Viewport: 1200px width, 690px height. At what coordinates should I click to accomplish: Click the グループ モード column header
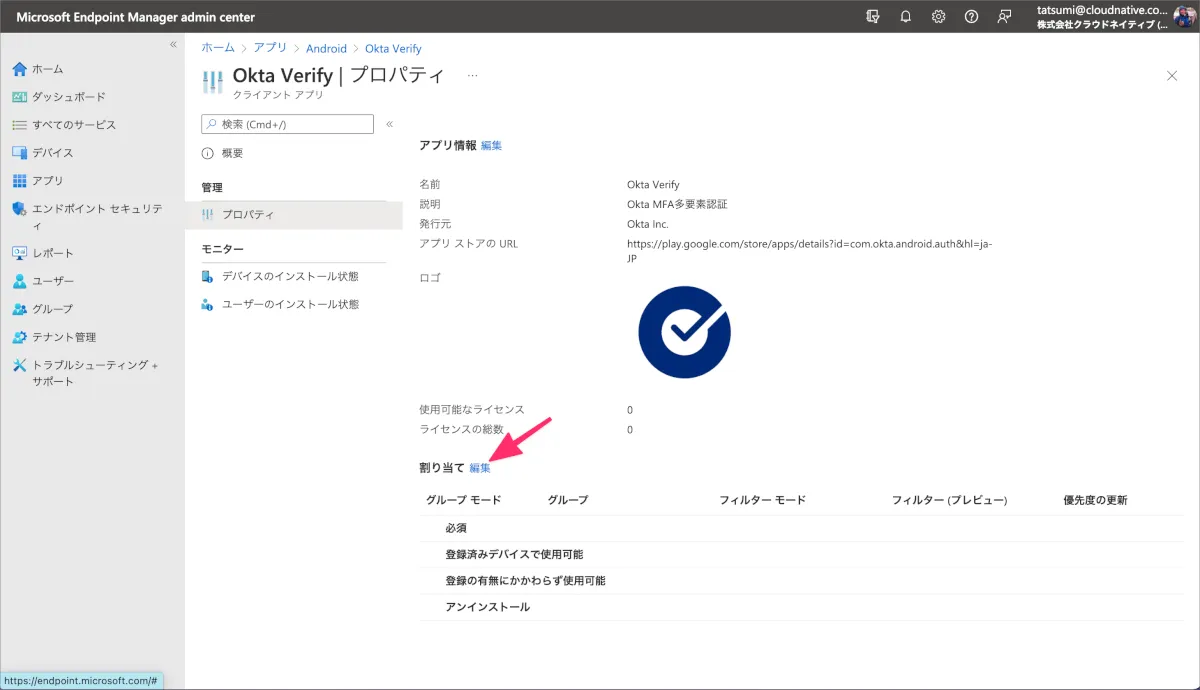pos(463,500)
